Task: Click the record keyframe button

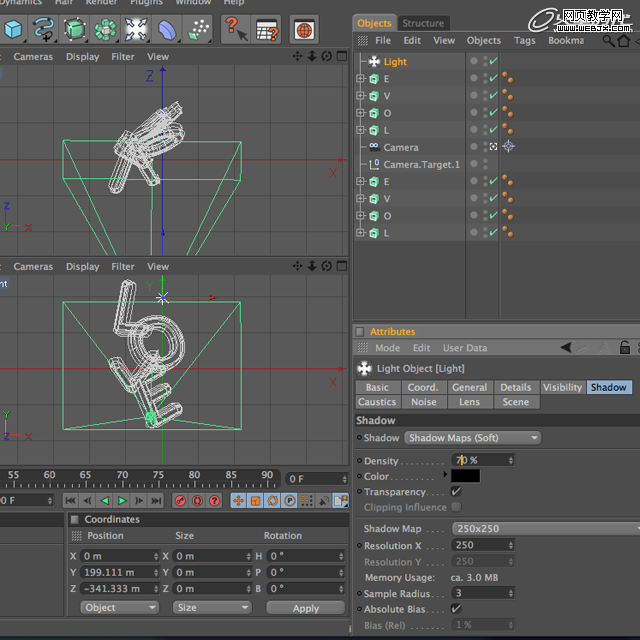Action: click(180, 500)
